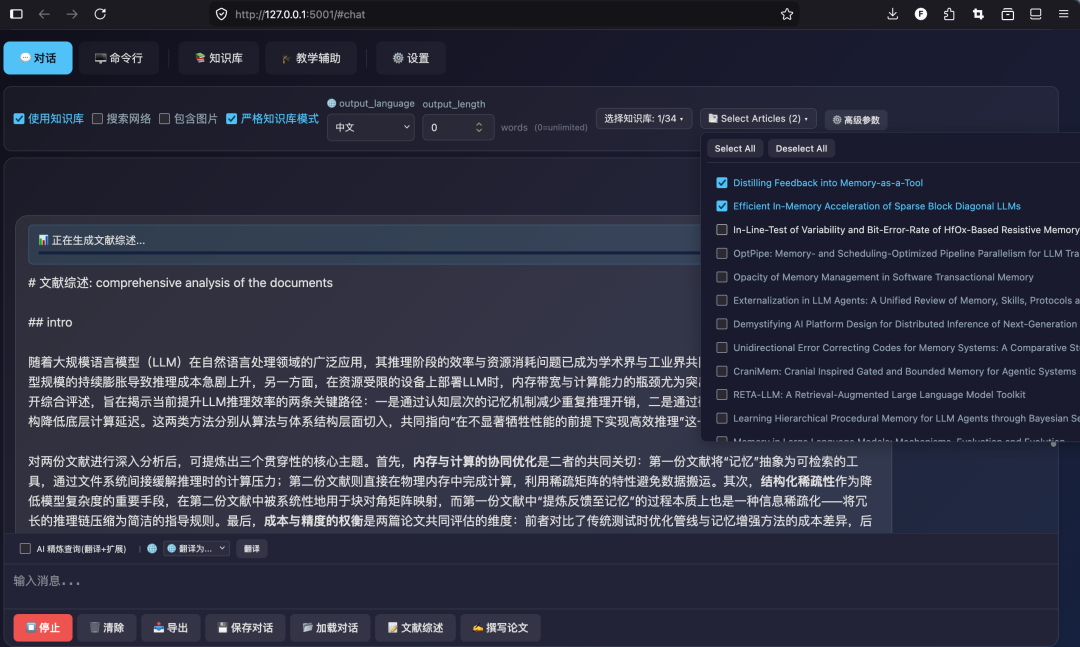
Task: Click Select All articles button
Action: coord(735,148)
